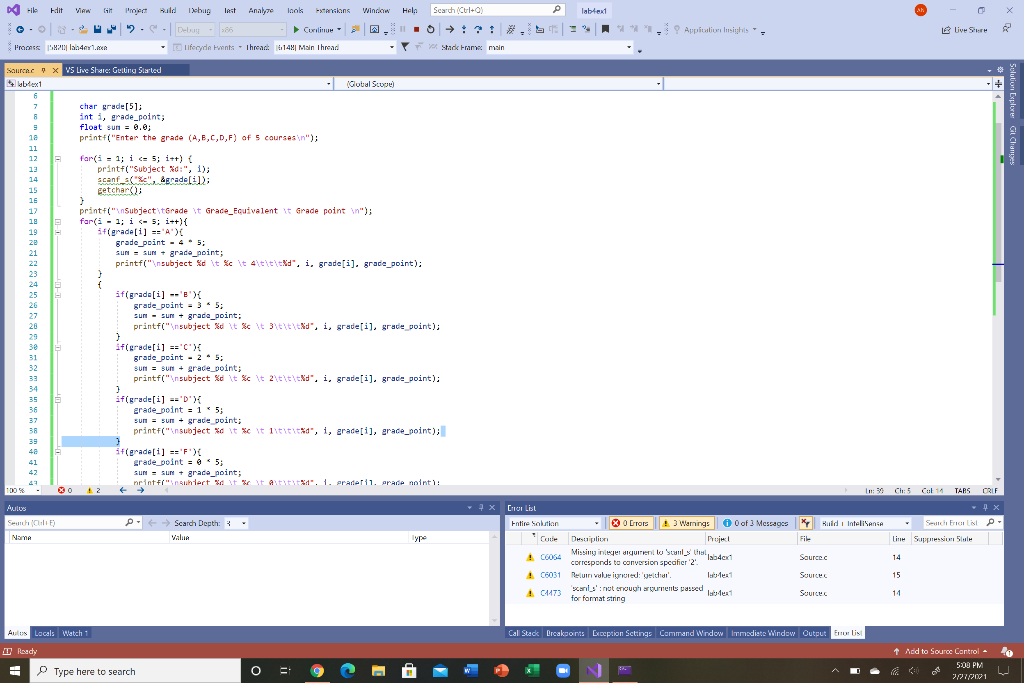
Task: Click the Undo arrow on the toolbar
Action: (130, 30)
